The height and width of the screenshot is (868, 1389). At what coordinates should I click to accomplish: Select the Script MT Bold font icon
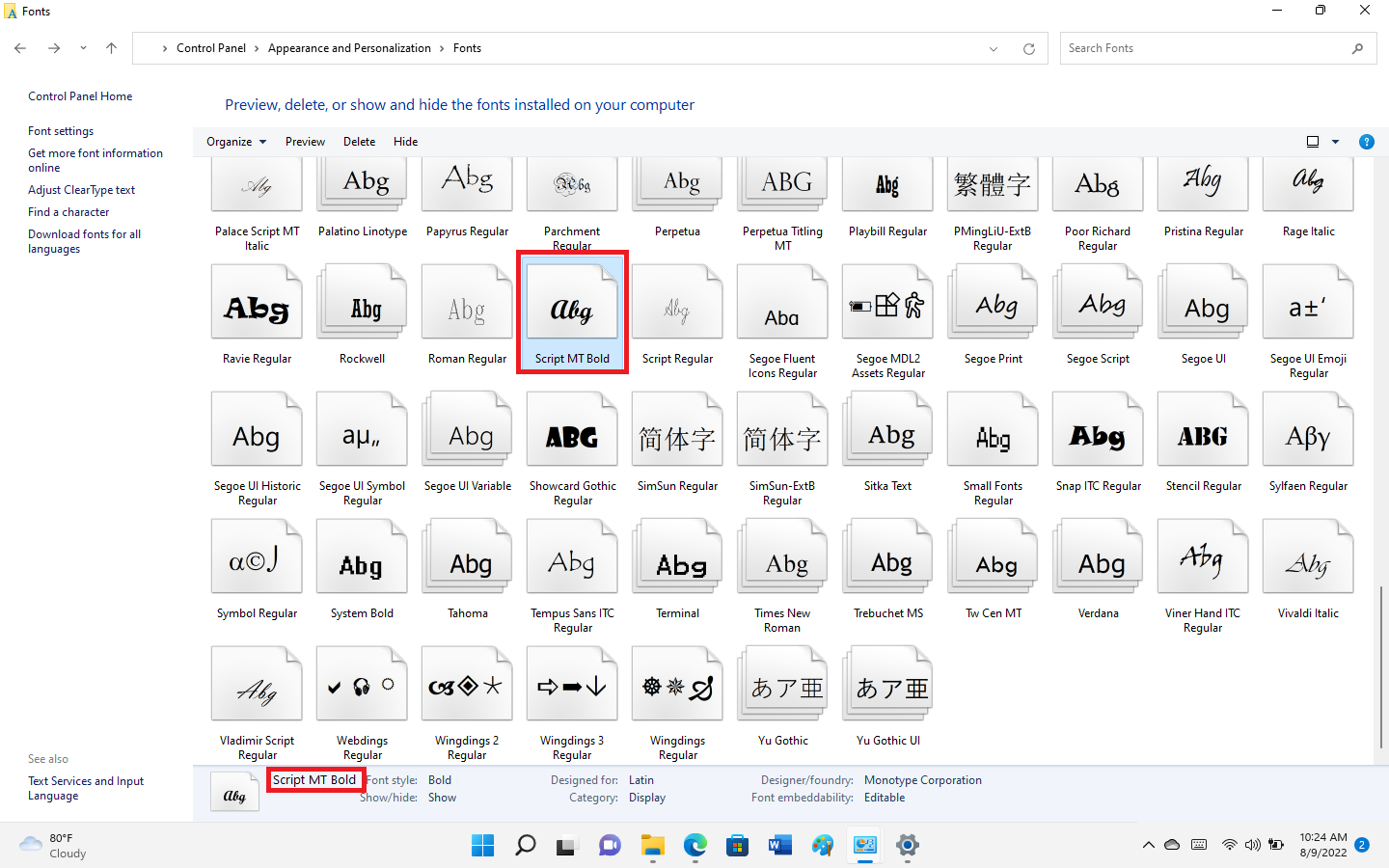pos(572,302)
